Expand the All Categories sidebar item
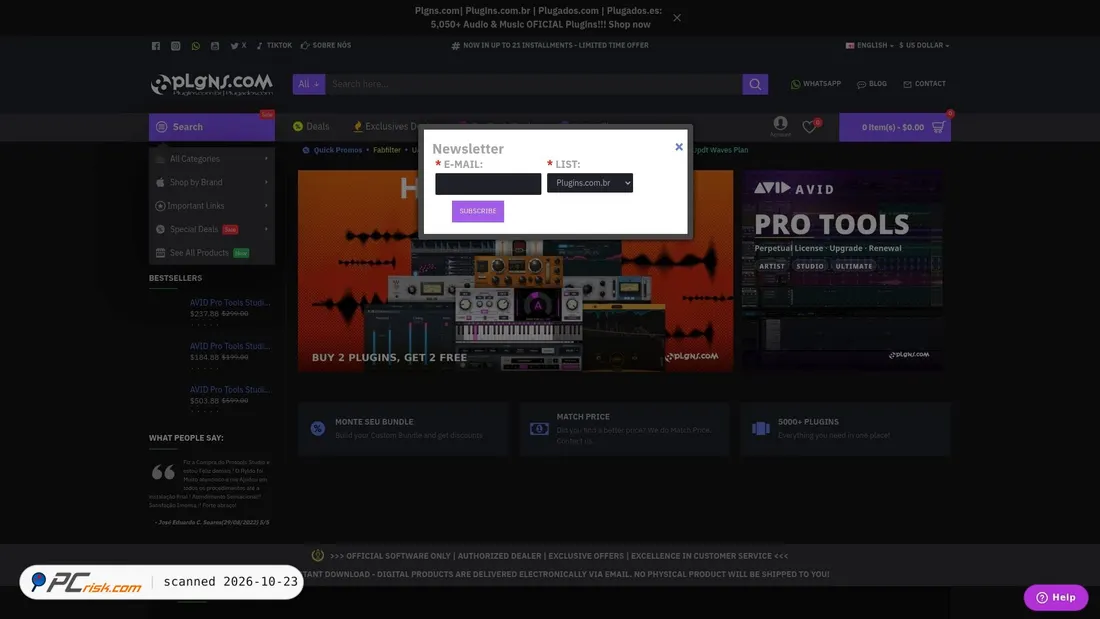Image resolution: width=1100 pixels, height=619 pixels. click(211, 159)
